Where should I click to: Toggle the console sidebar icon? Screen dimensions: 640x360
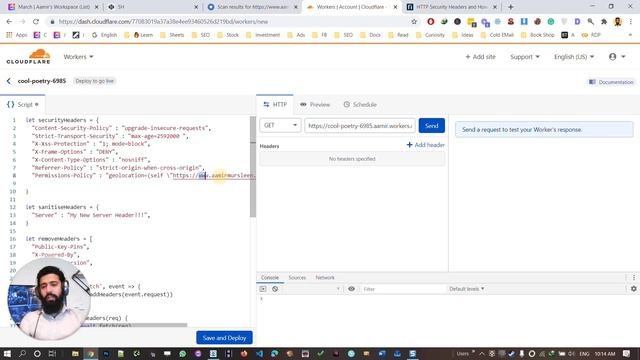263,289
